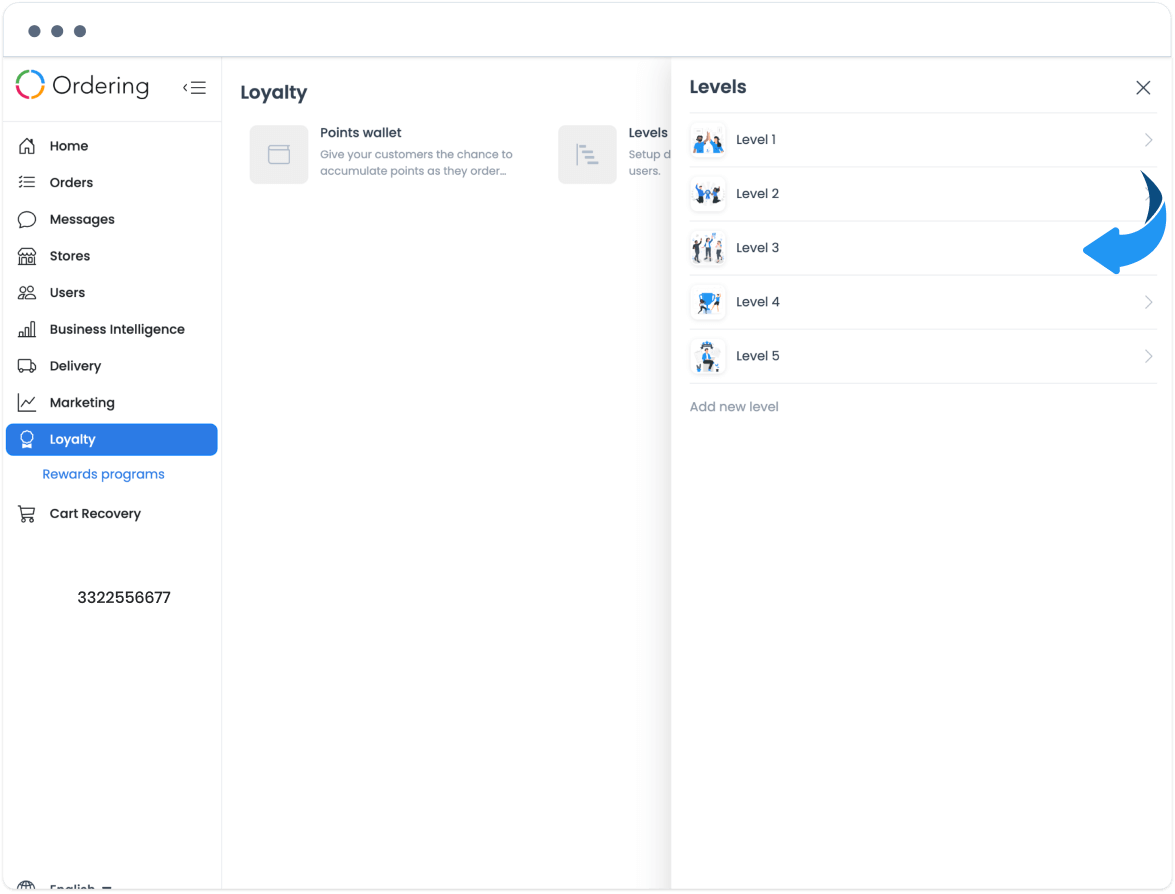This screenshot has height=894, width=1175.
Task: Click the Home house icon
Action: tap(27, 146)
